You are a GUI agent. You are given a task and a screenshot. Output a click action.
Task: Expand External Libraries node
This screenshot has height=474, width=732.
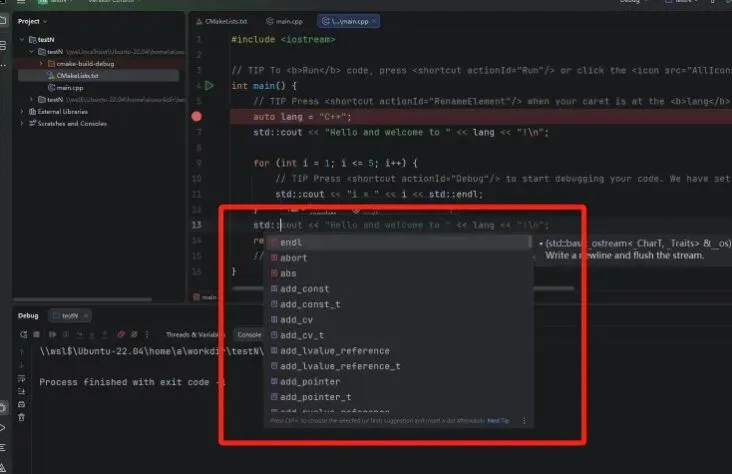(22, 112)
